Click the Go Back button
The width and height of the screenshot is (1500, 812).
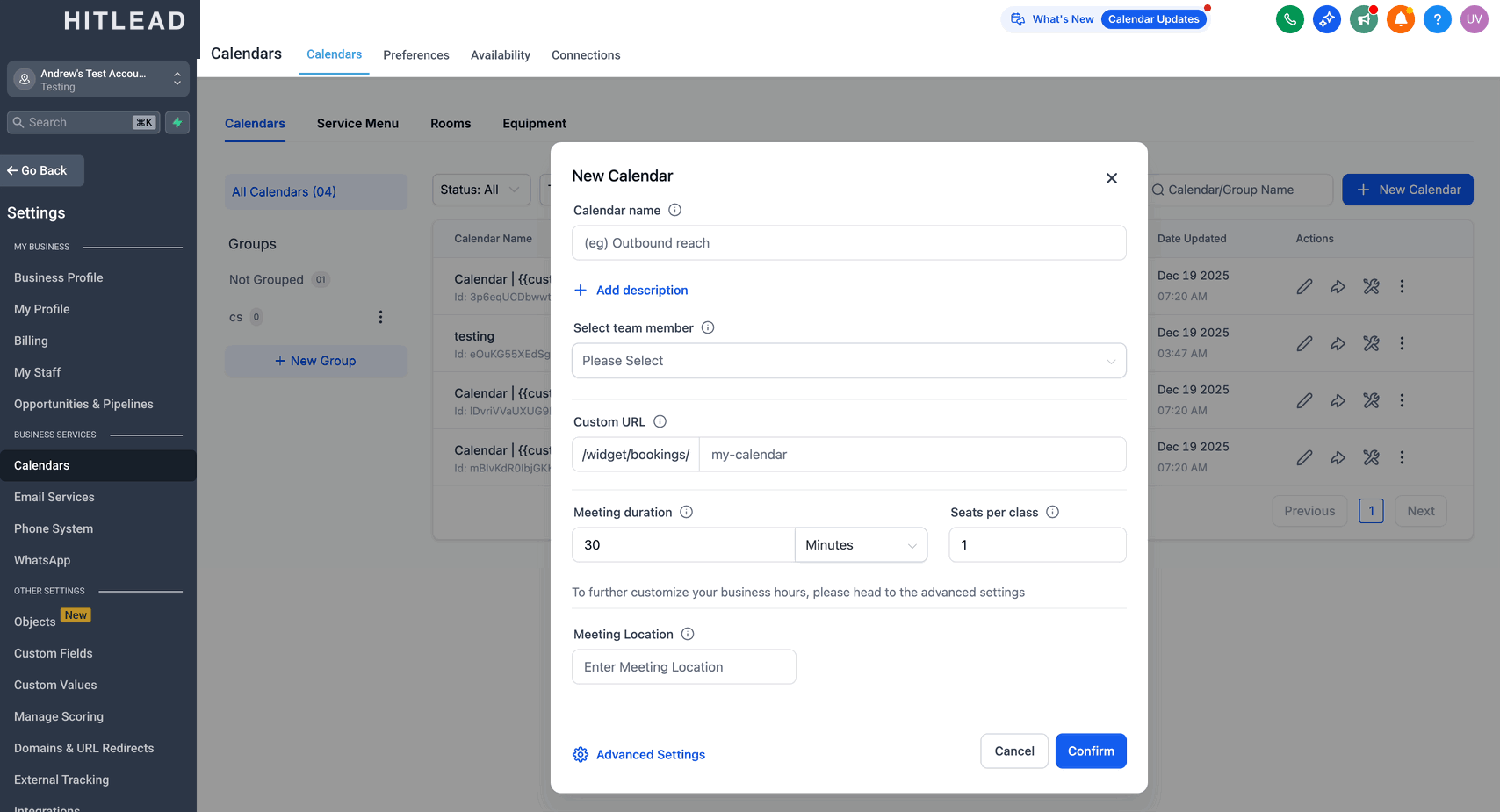point(42,171)
